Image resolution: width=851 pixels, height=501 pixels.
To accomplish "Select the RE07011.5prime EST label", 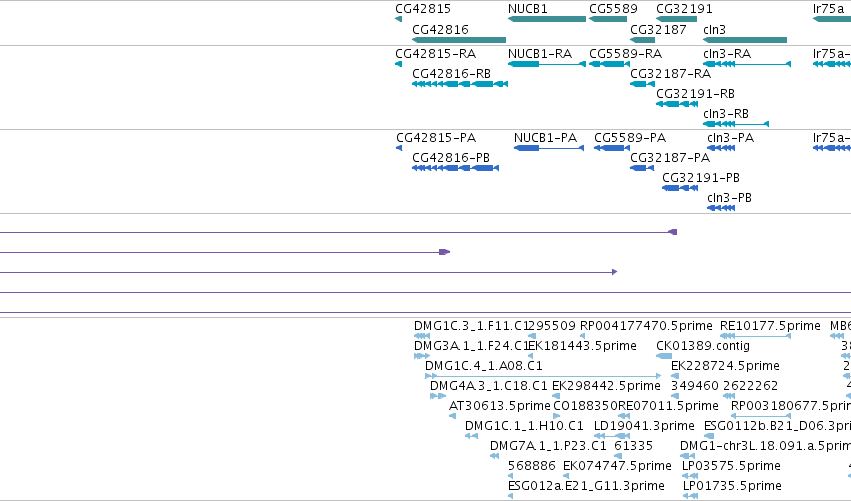I will click(x=668, y=406).
